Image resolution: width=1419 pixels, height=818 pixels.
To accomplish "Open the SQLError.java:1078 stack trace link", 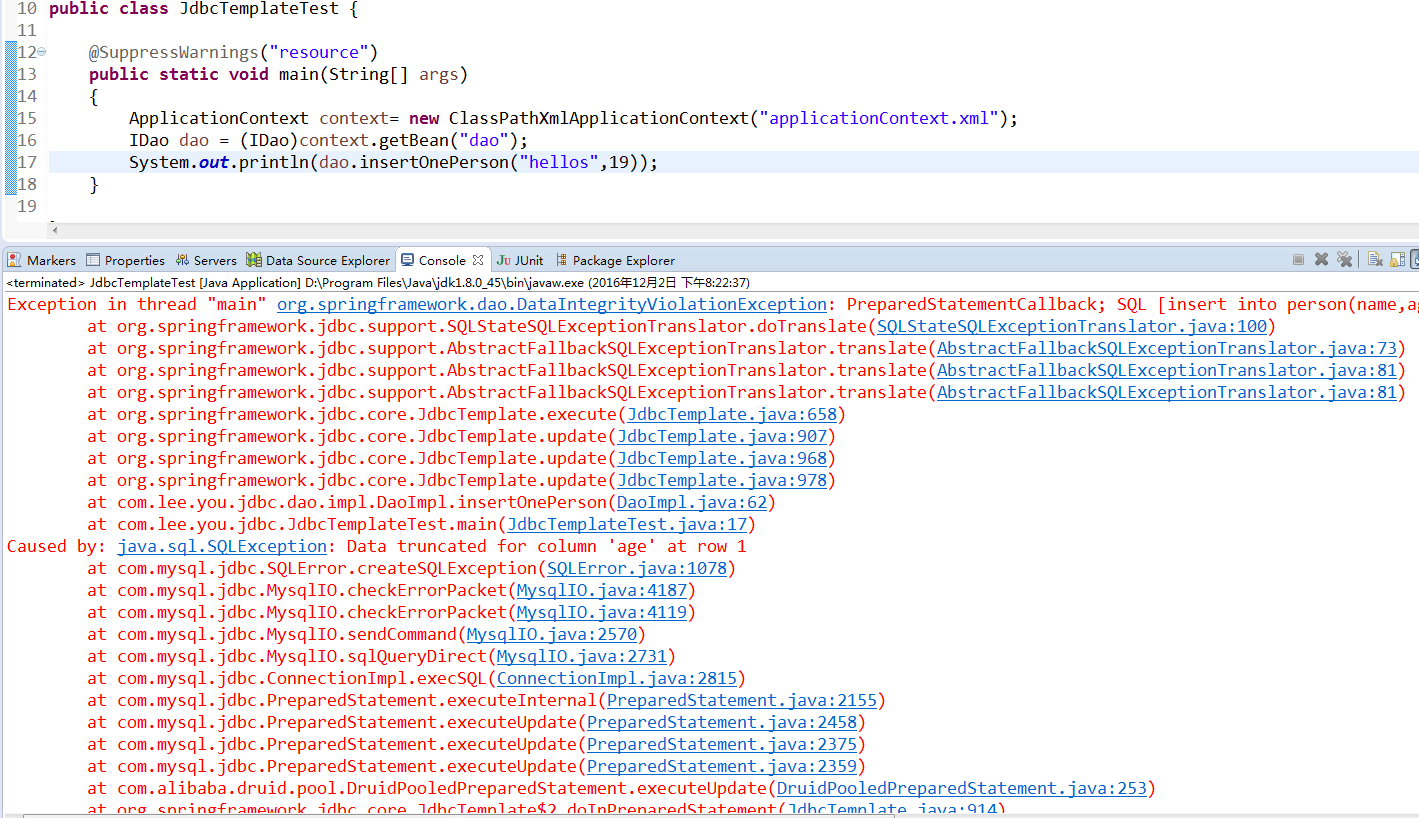I will click(637, 567).
